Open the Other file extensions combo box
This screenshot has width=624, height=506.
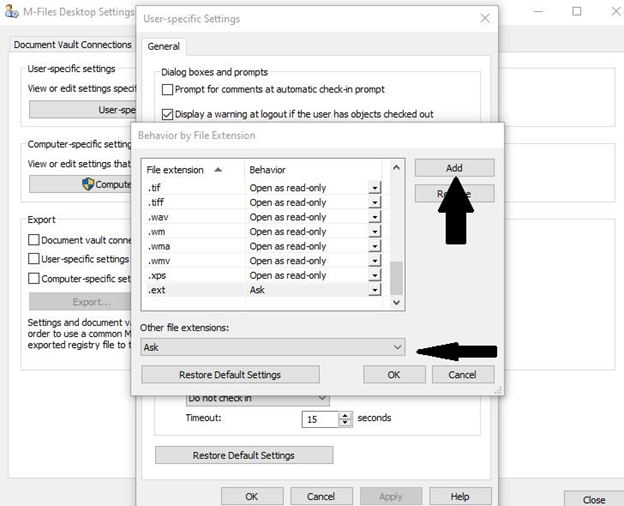[273, 347]
